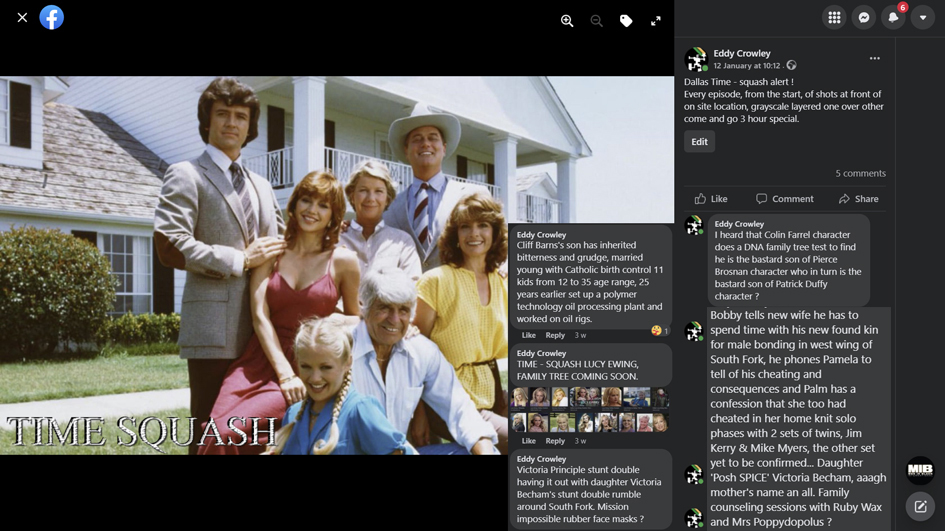Close the photo viewer with the X icon
The height and width of the screenshot is (531, 945).
click(22, 17)
